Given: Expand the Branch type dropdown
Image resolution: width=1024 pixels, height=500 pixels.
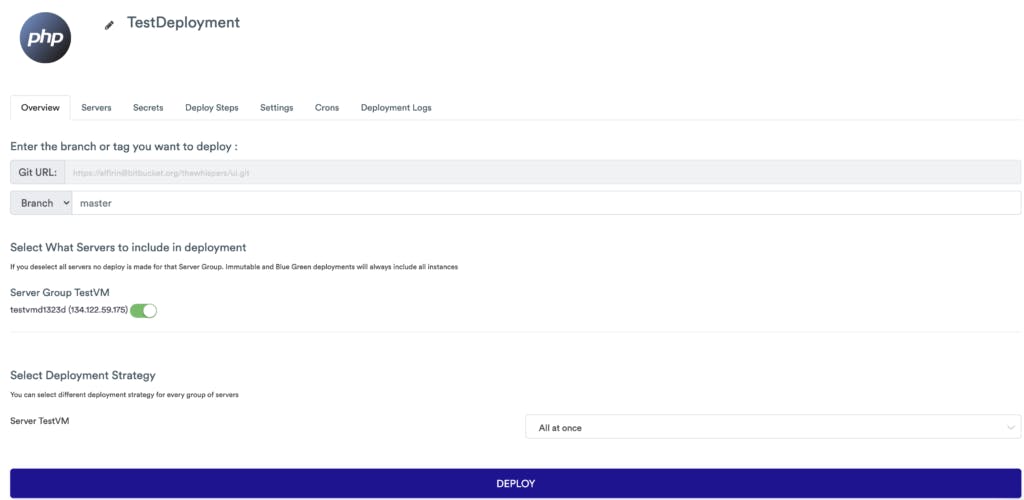Looking at the screenshot, I should pos(41,203).
